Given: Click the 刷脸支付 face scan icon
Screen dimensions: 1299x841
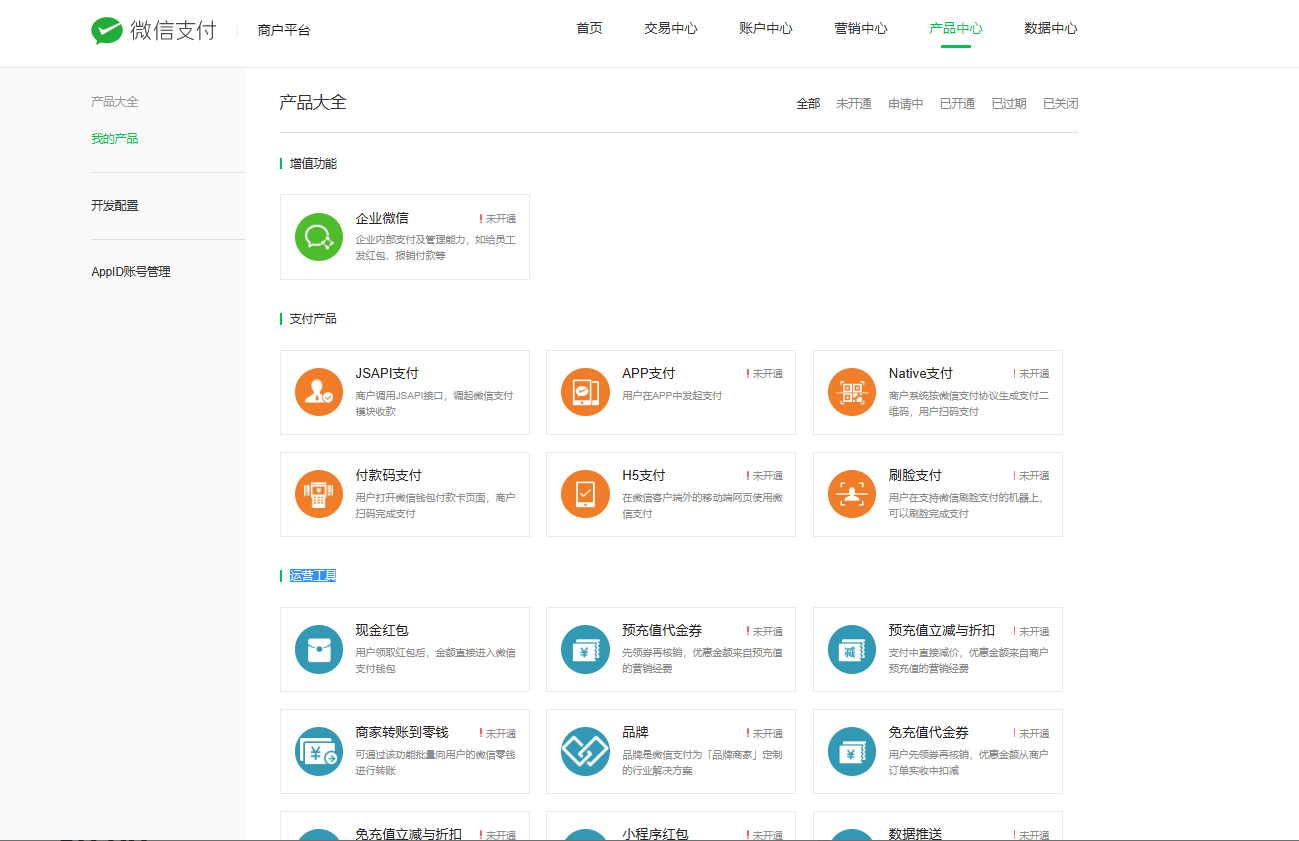Looking at the screenshot, I should tap(852, 494).
